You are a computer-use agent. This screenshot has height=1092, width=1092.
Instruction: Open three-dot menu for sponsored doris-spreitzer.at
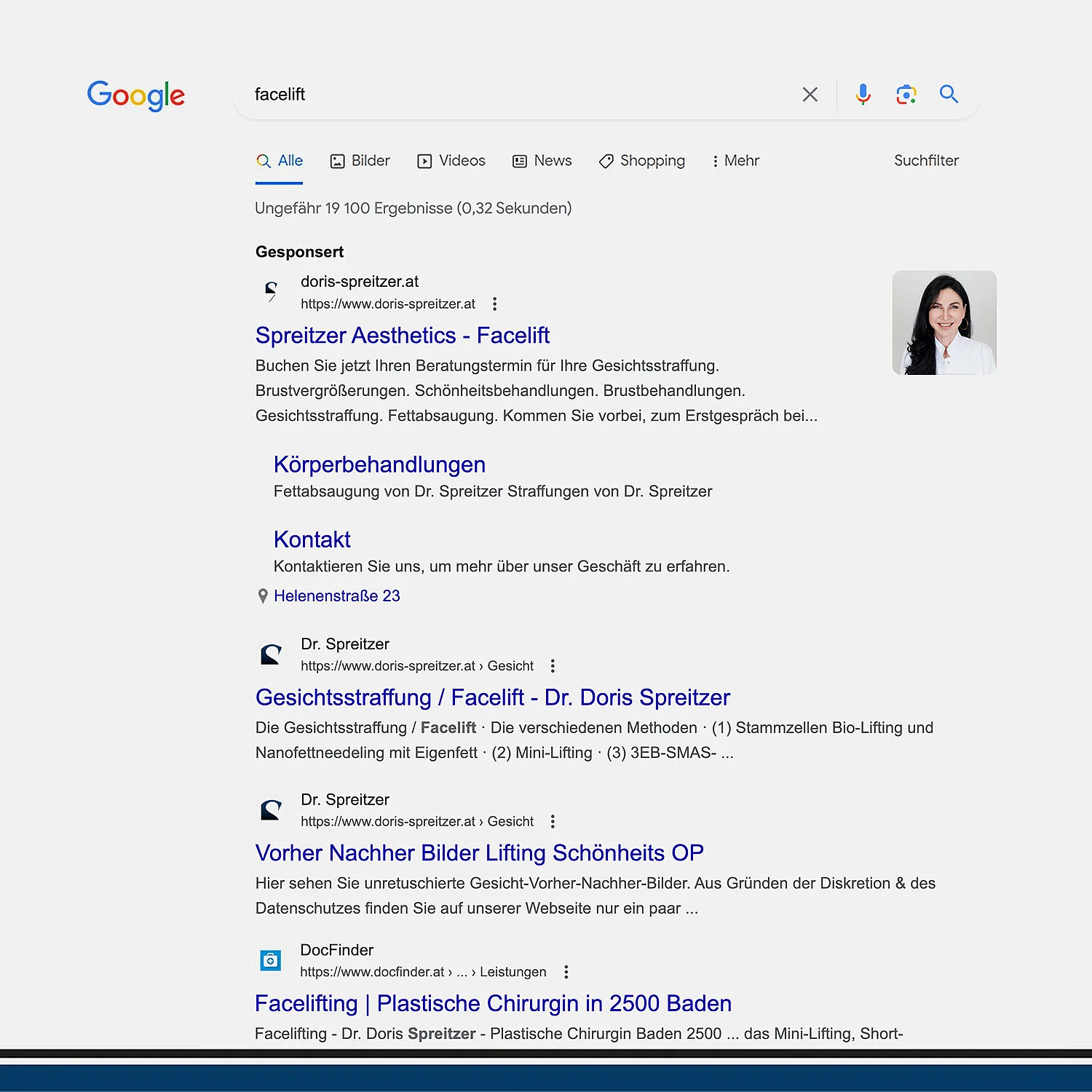494,304
